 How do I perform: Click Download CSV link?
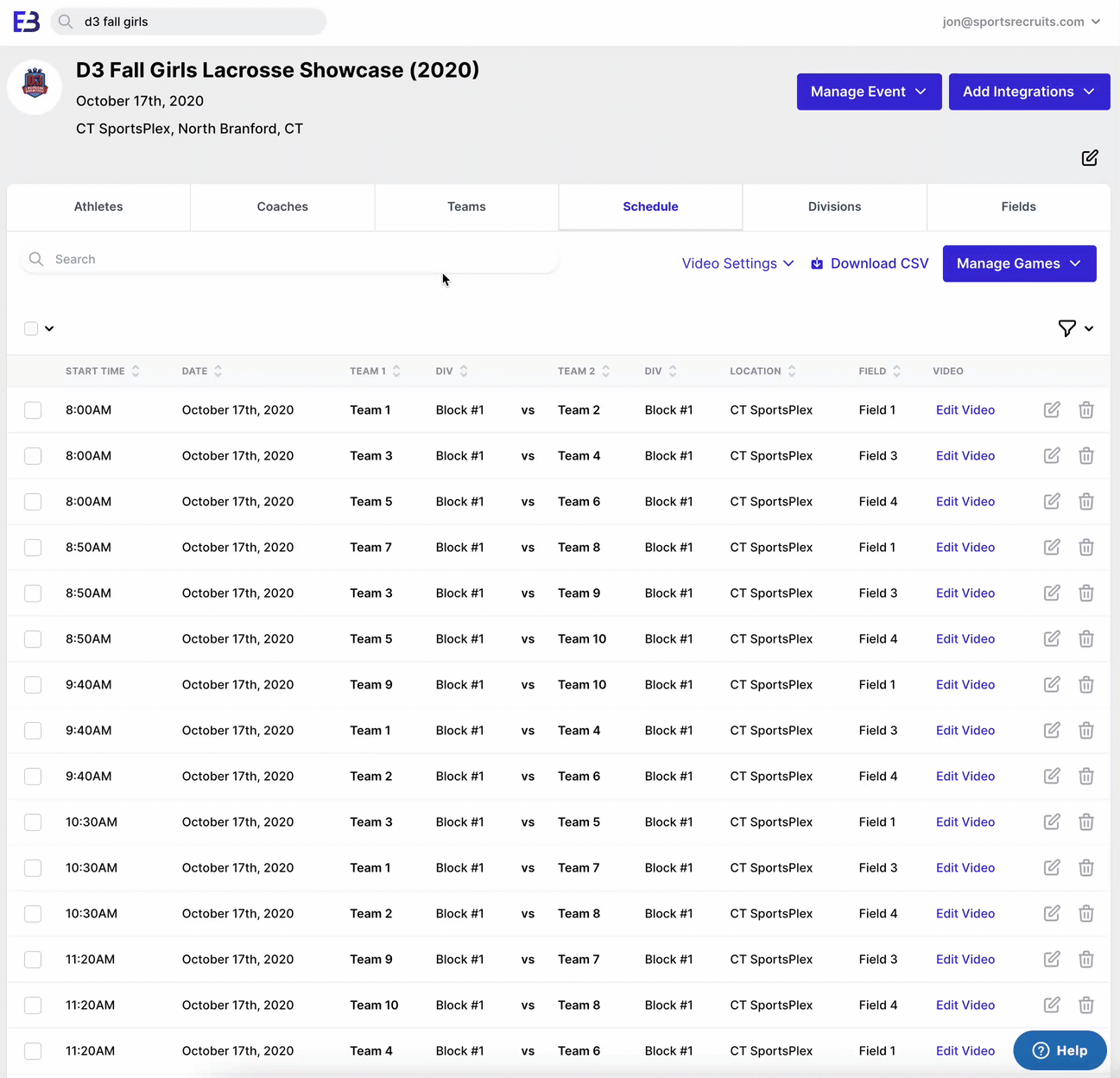point(870,263)
